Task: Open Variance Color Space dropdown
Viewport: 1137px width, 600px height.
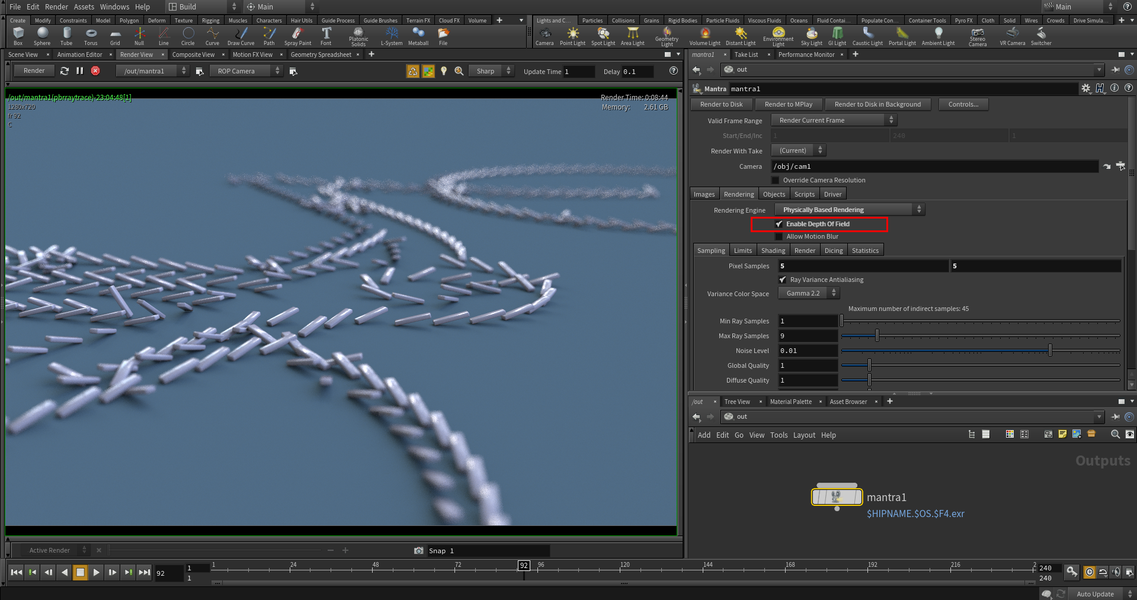Action: click(x=809, y=293)
